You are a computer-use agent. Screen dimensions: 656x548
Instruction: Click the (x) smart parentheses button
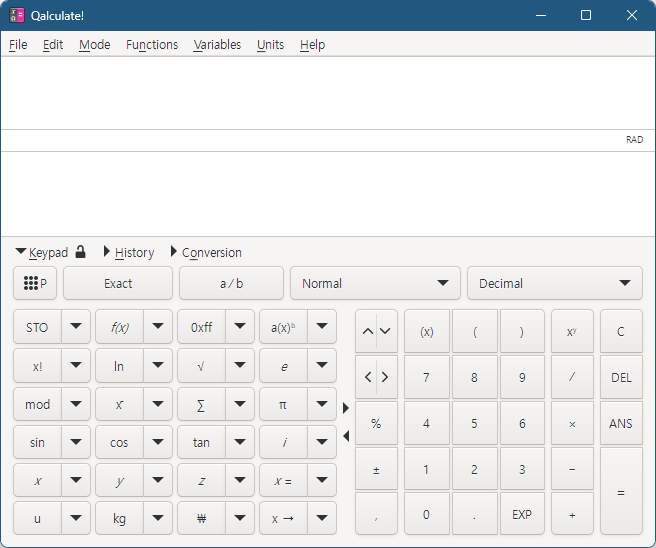[x=427, y=331]
